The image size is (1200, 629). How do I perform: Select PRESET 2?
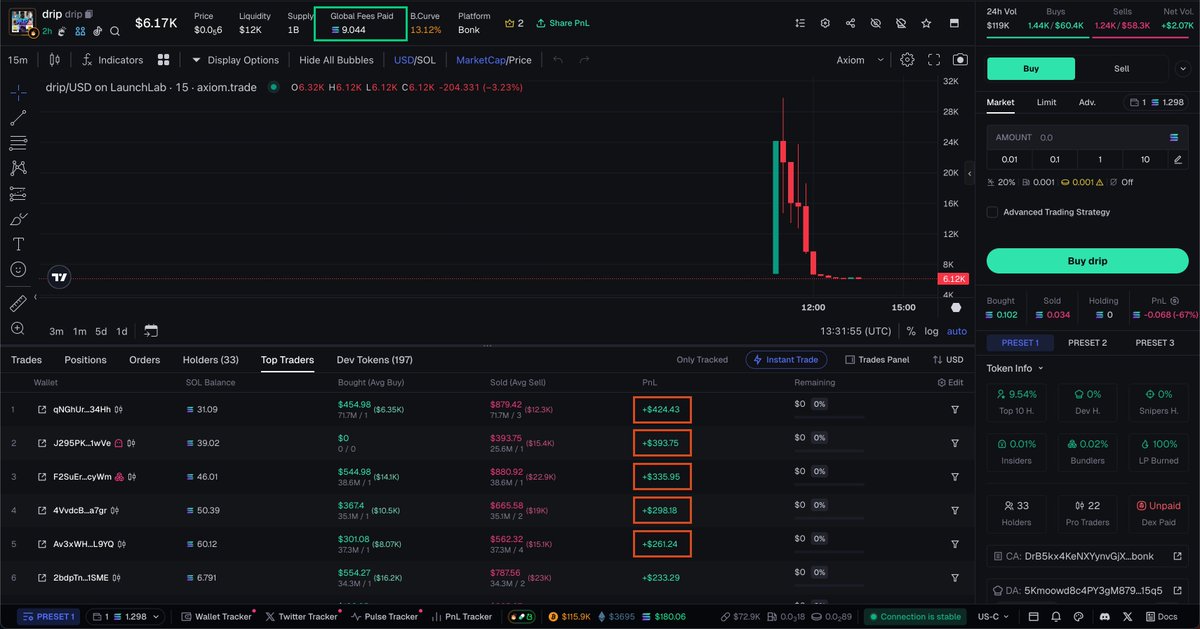[1087, 343]
